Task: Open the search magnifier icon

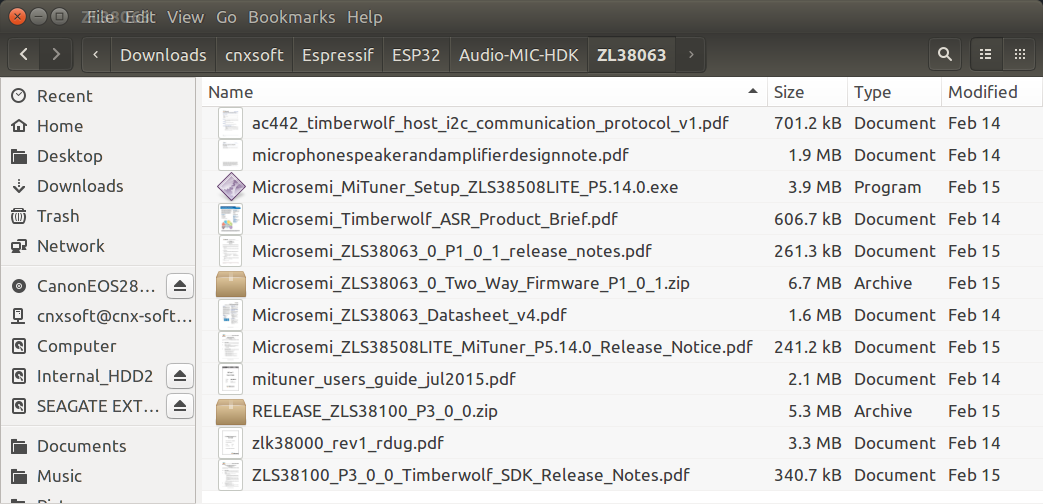Action: [945, 55]
